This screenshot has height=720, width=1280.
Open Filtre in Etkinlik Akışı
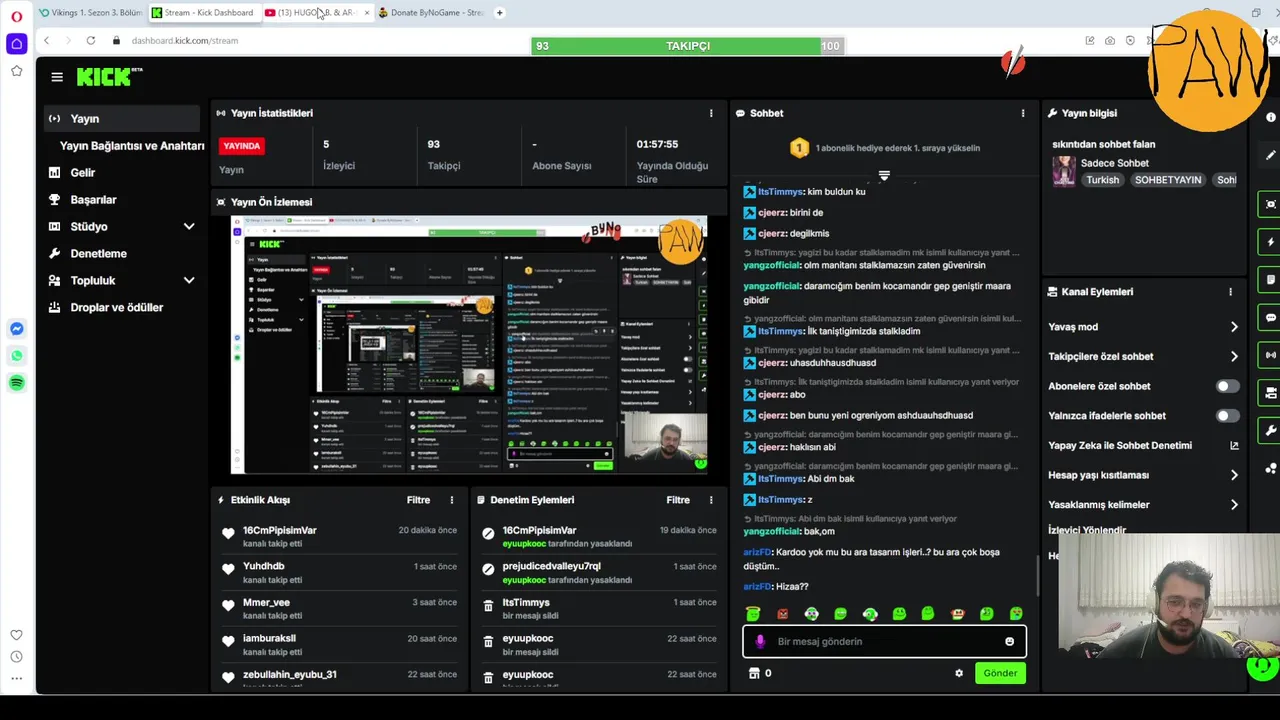(x=418, y=500)
